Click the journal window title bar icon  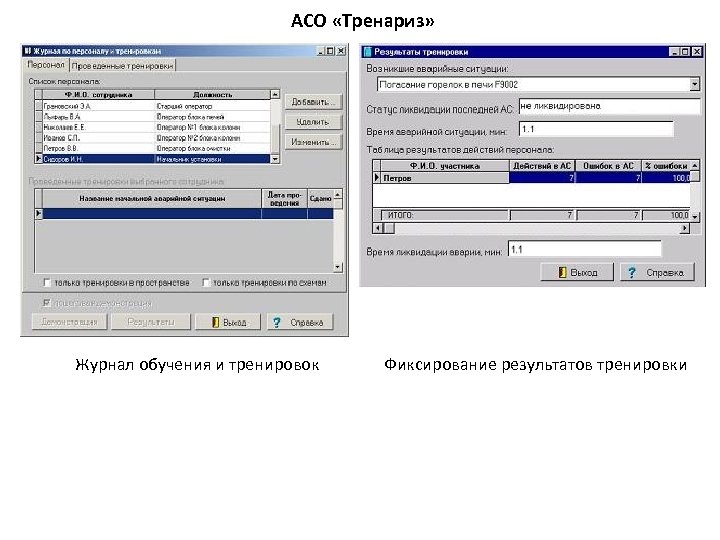pyautogui.click(x=28, y=51)
